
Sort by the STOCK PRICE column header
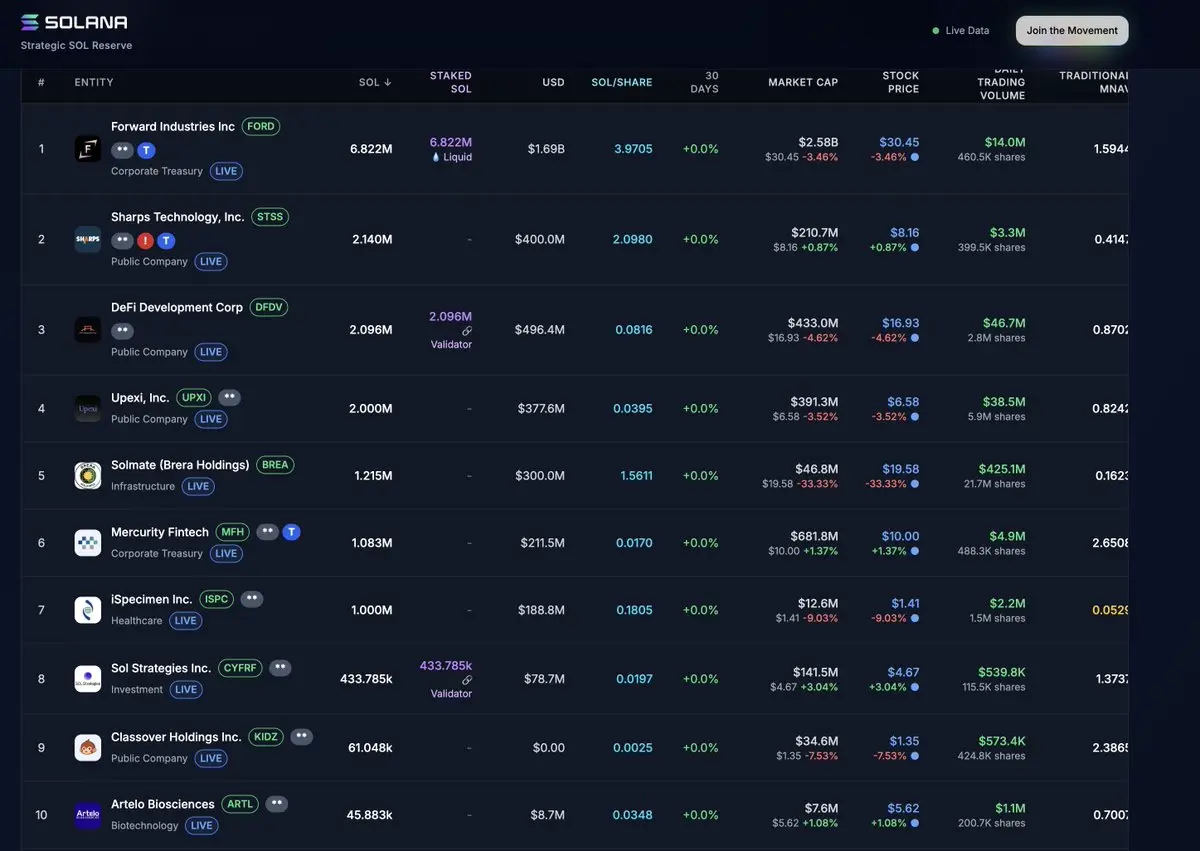coord(900,82)
